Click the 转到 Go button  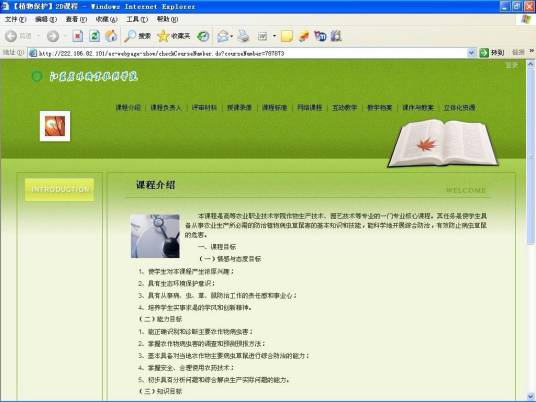[492, 53]
